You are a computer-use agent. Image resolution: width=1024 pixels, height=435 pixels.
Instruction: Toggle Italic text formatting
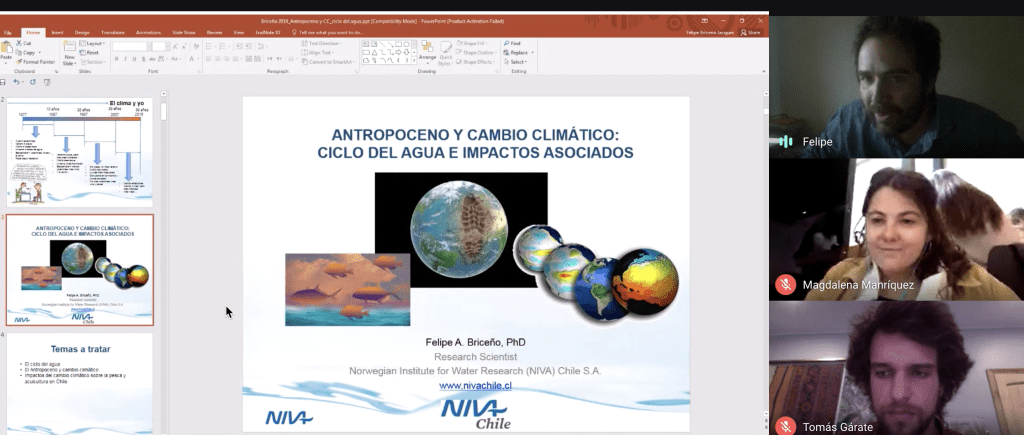125,59
